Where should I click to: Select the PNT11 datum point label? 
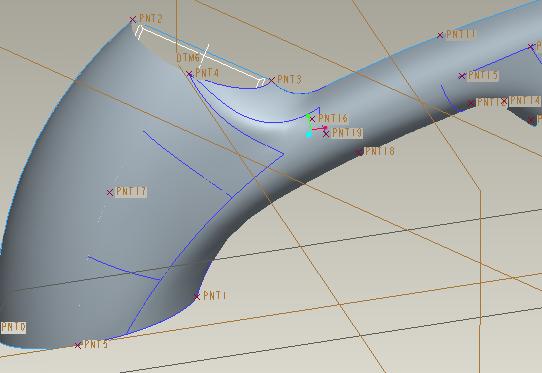[461, 34]
